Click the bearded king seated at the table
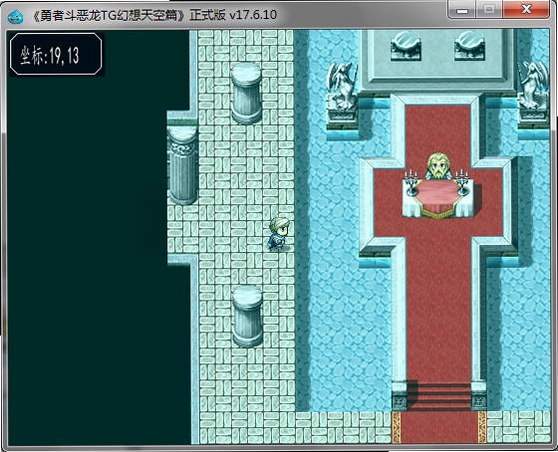The height and width of the screenshot is (452, 558). pyautogui.click(x=438, y=166)
